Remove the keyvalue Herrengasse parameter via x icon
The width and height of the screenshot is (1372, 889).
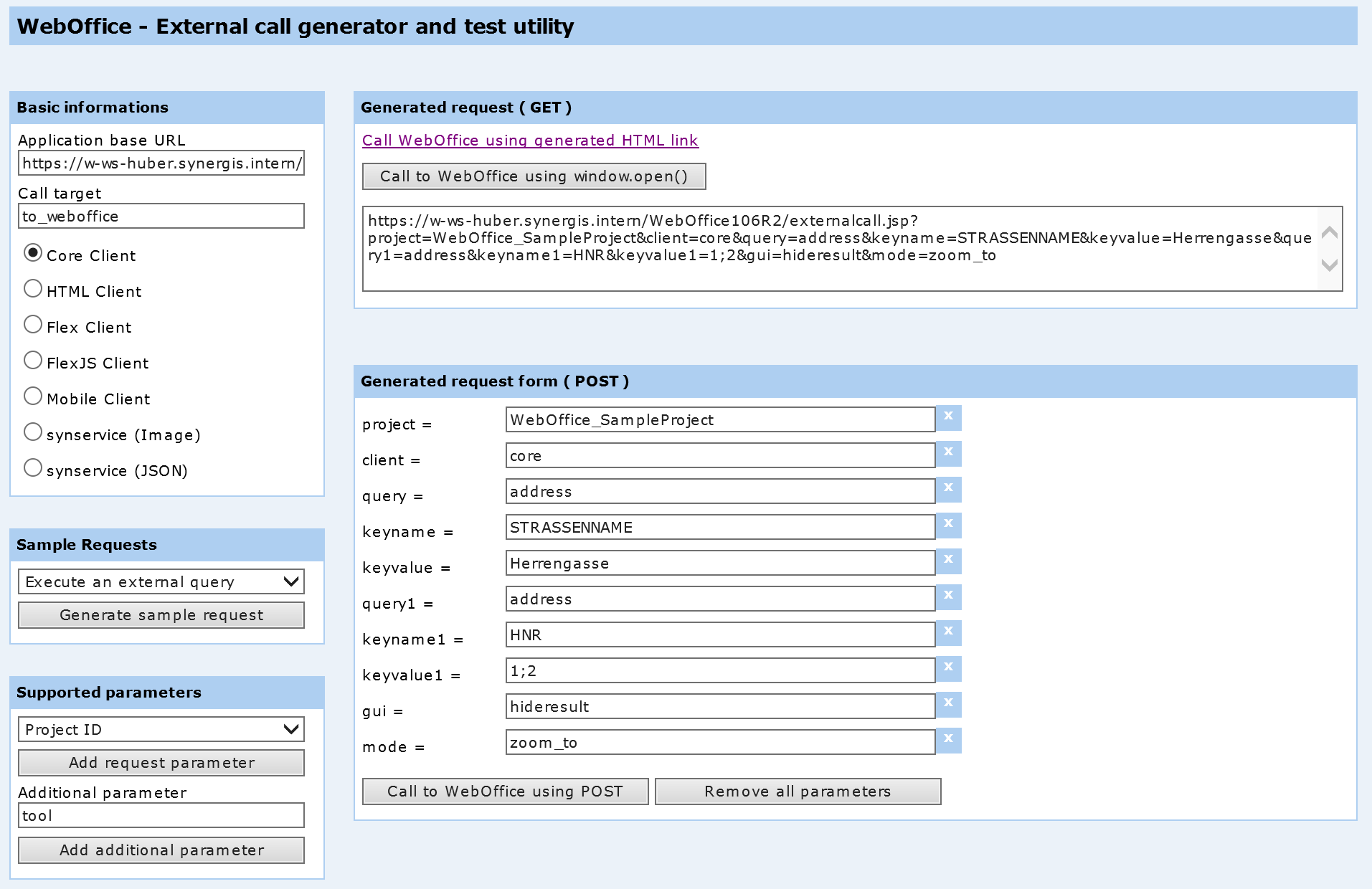click(948, 561)
